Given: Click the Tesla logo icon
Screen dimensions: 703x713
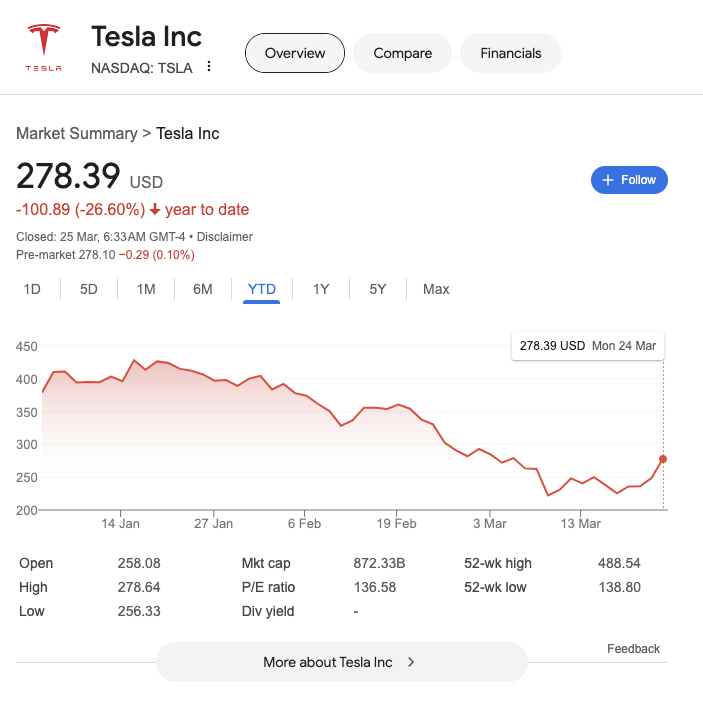Looking at the screenshot, I should coord(43,48).
